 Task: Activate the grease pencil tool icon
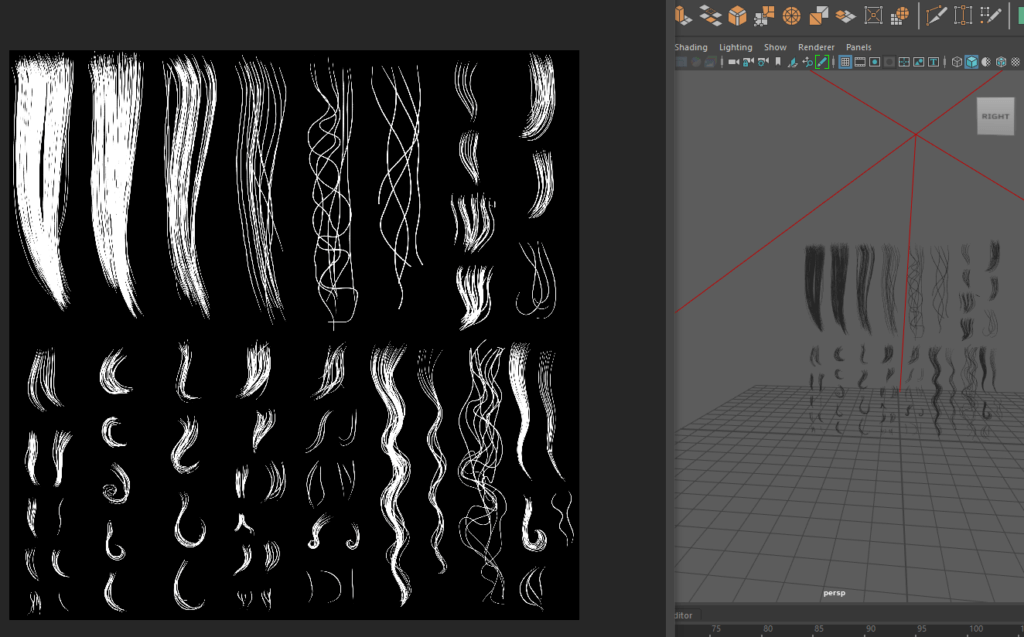coord(822,62)
